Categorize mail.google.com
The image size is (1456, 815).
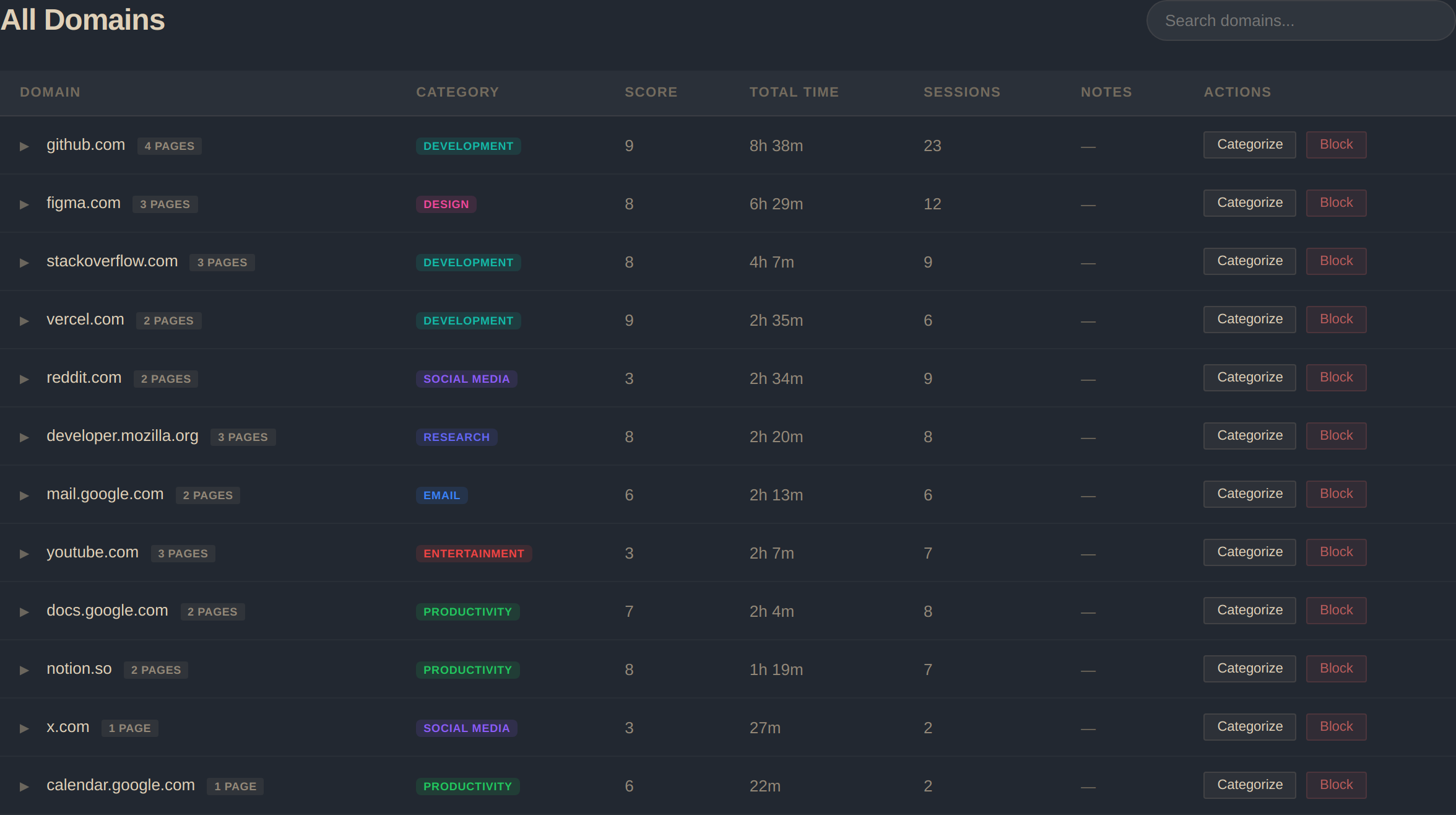[x=1249, y=494]
